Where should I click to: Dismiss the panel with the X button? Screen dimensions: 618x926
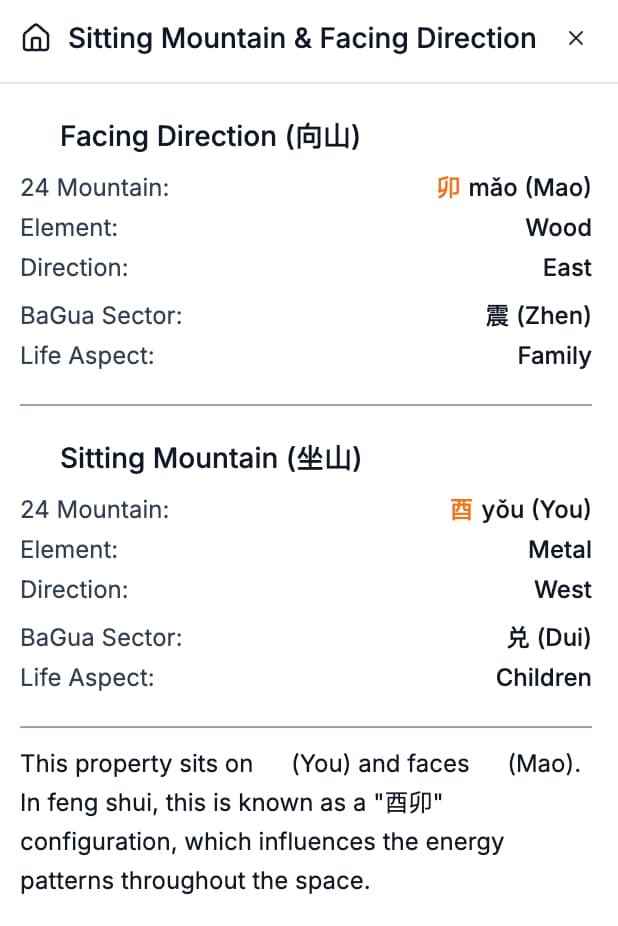point(576,38)
